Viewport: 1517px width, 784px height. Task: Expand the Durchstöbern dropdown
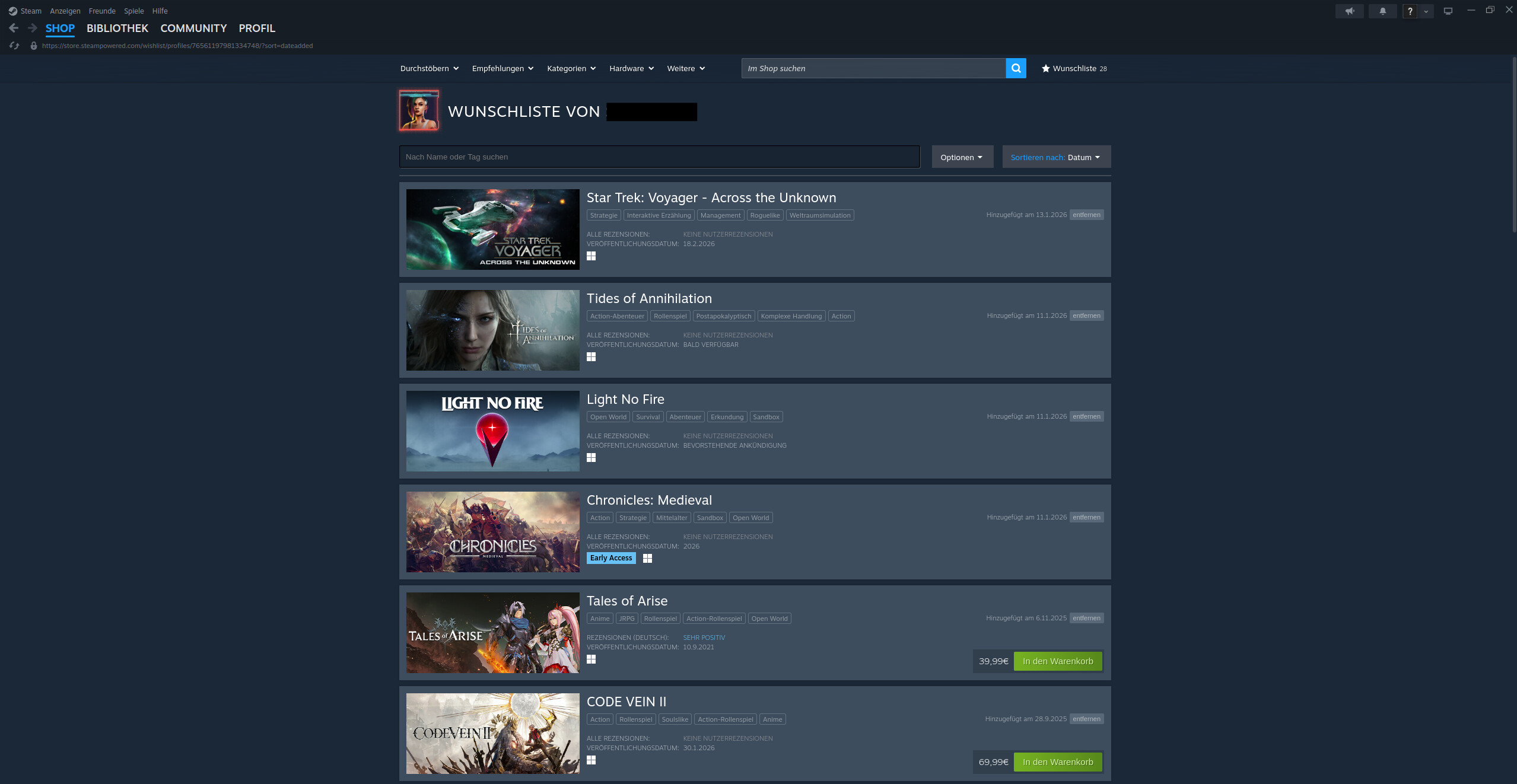click(430, 68)
